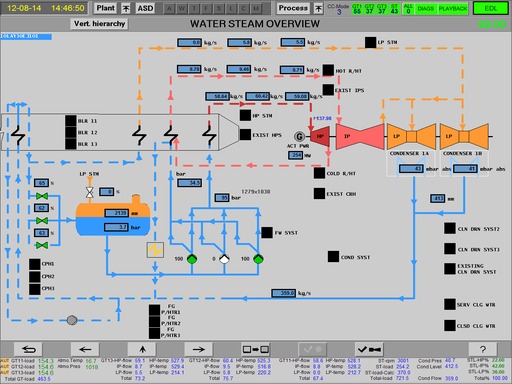Click the checkmark acknowledge icon

pyautogui.click(x=369, y=349)
